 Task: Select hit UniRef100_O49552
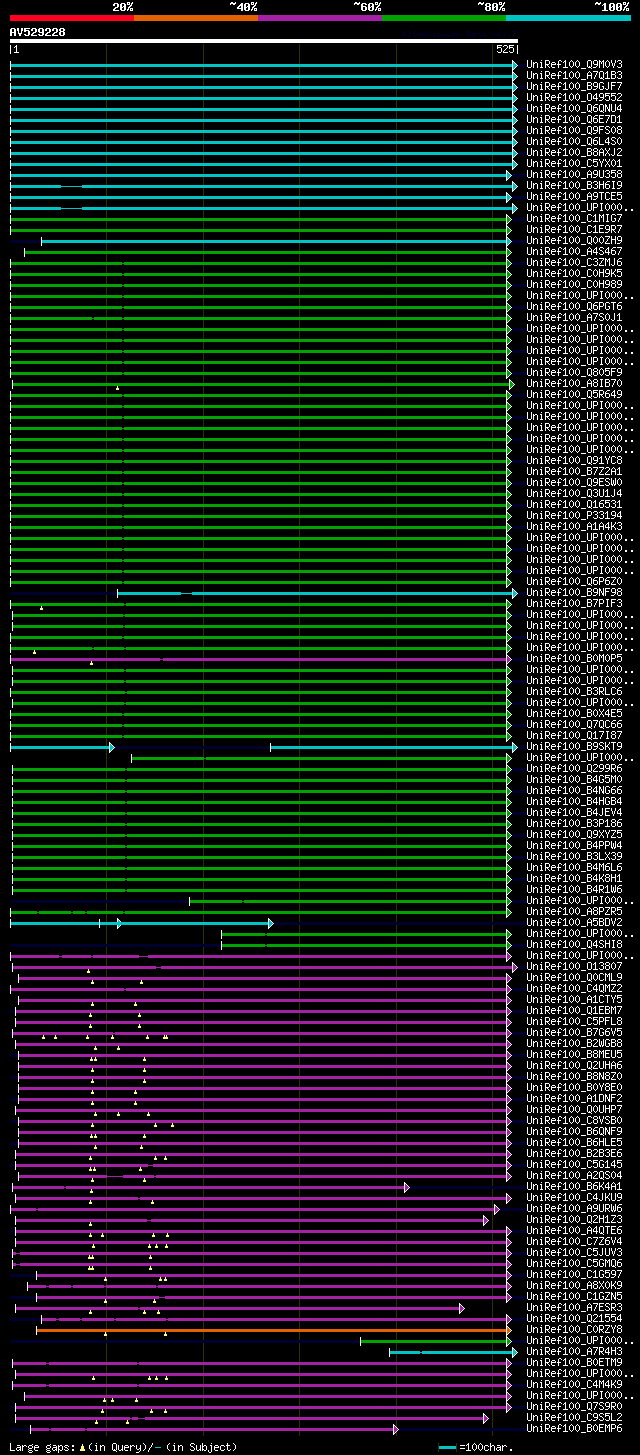[x=575, y=97]
